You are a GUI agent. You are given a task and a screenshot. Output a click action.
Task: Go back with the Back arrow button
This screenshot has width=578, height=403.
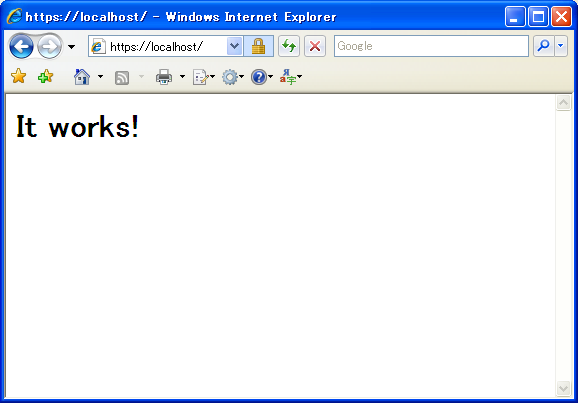click(x=21, y=46)
